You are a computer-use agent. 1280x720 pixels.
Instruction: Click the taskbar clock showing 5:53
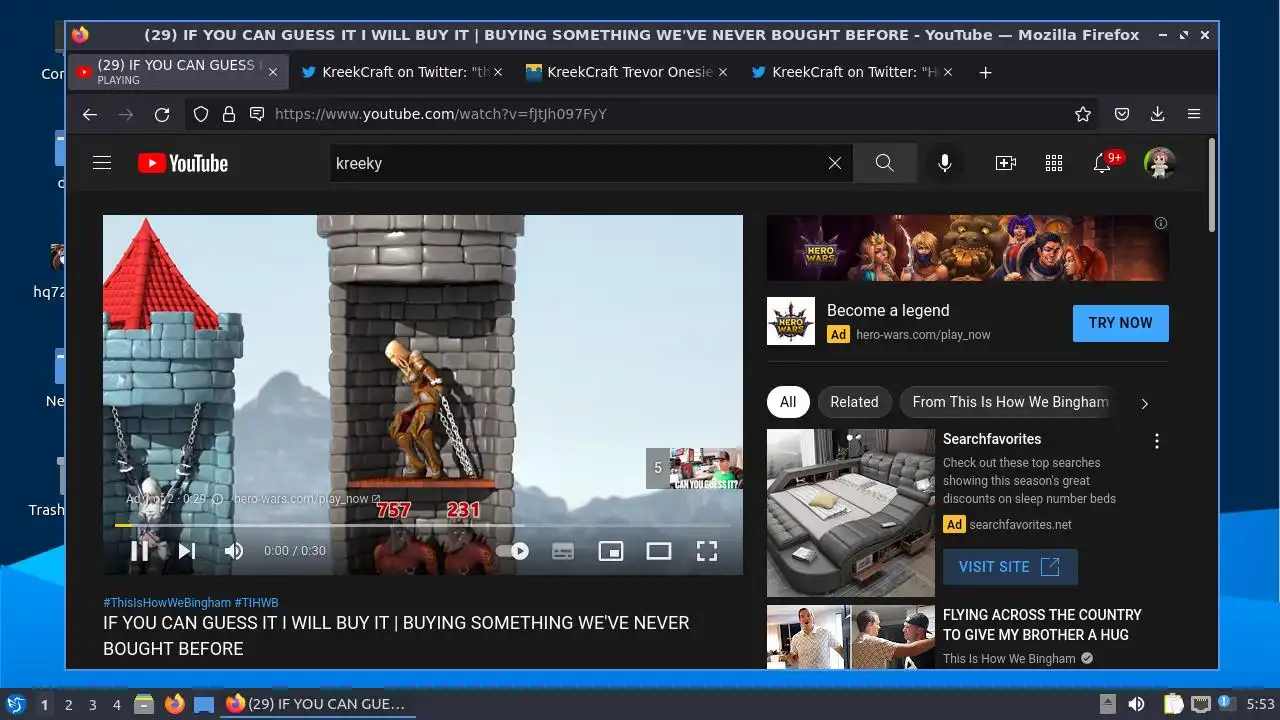point(1260,704)
